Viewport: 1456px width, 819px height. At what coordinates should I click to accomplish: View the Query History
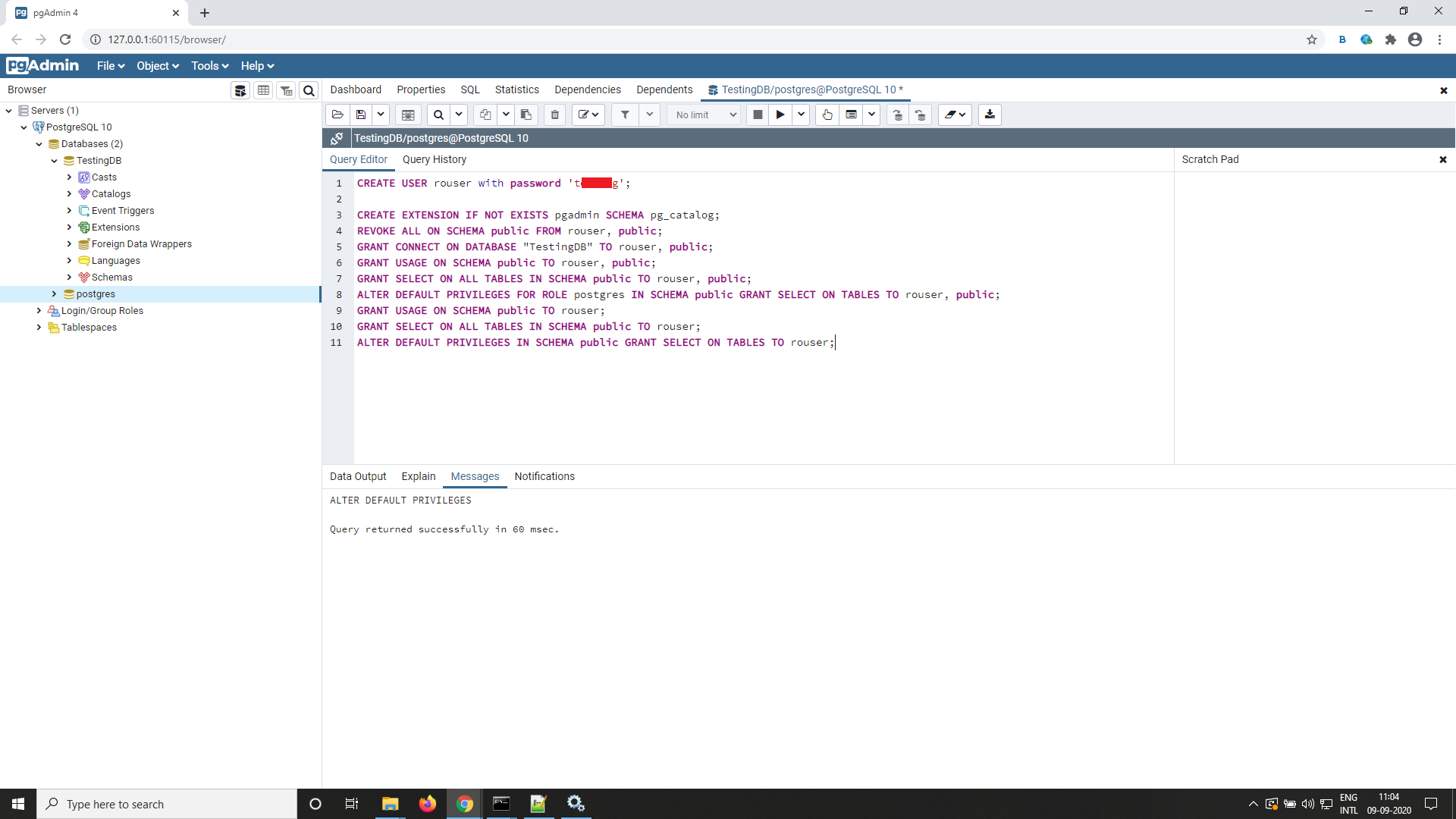tap(434, 159)
